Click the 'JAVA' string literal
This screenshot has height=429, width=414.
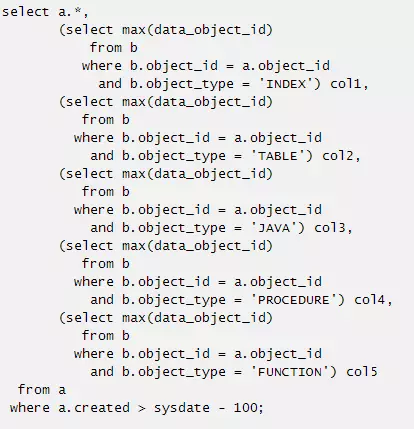pos(274,228)
